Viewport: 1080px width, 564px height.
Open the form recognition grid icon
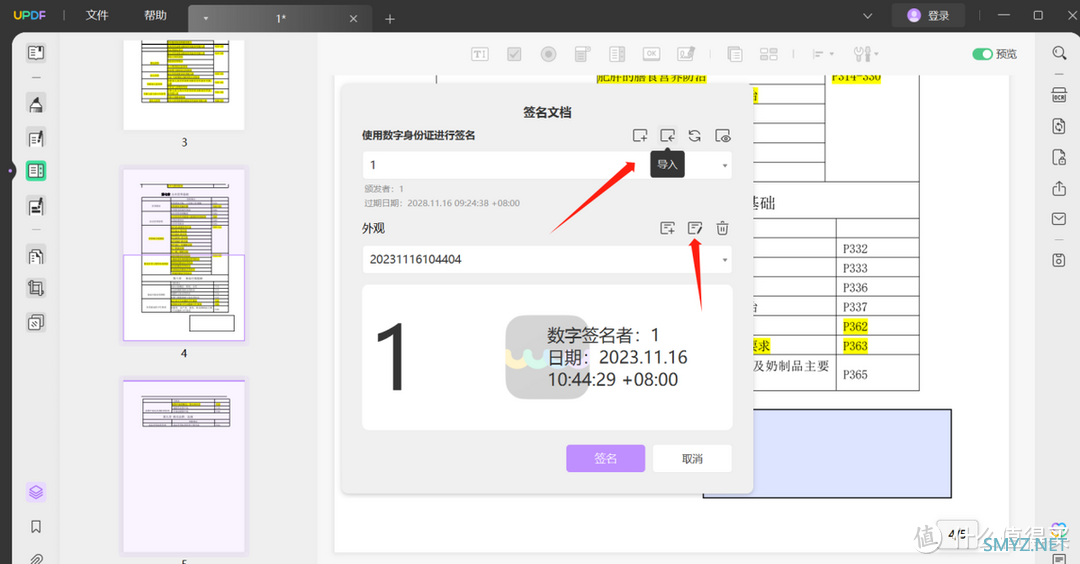[x=769, y=54]
